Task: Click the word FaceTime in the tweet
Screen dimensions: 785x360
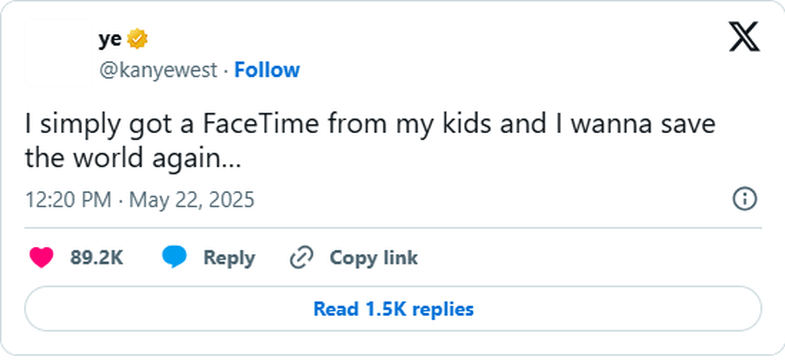Action: [x=260, y=123]
